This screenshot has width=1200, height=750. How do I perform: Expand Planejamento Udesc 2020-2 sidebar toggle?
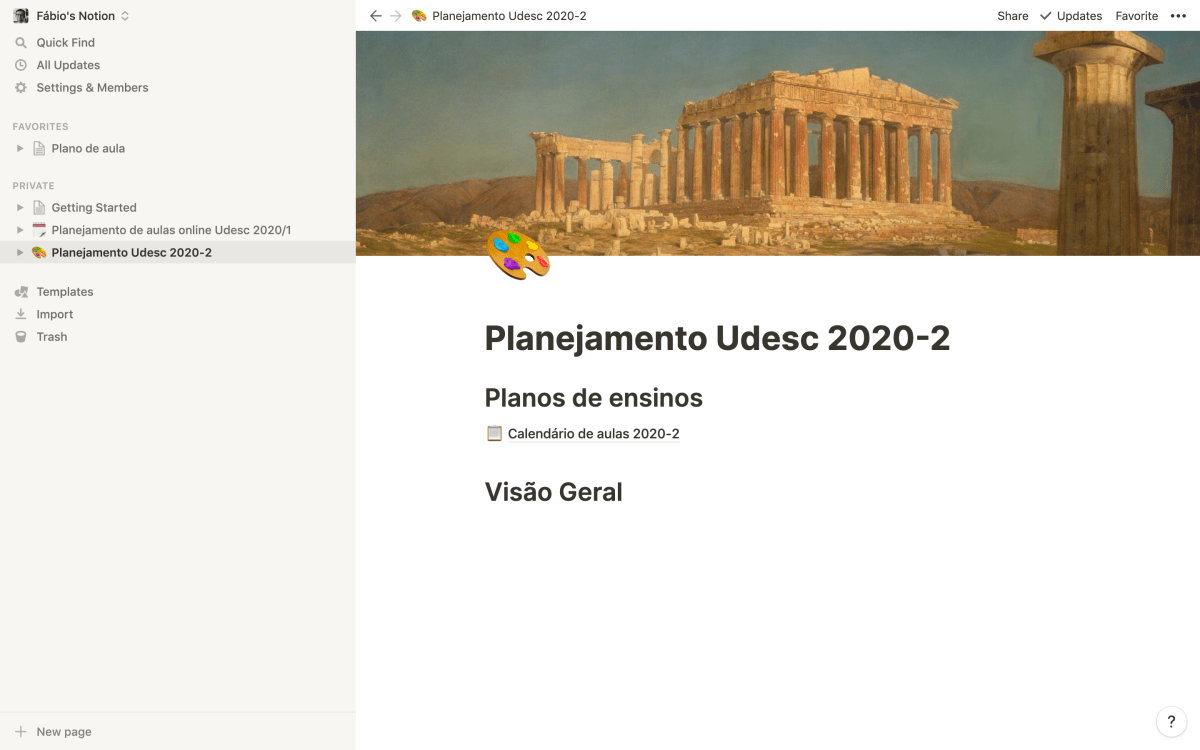19,253
